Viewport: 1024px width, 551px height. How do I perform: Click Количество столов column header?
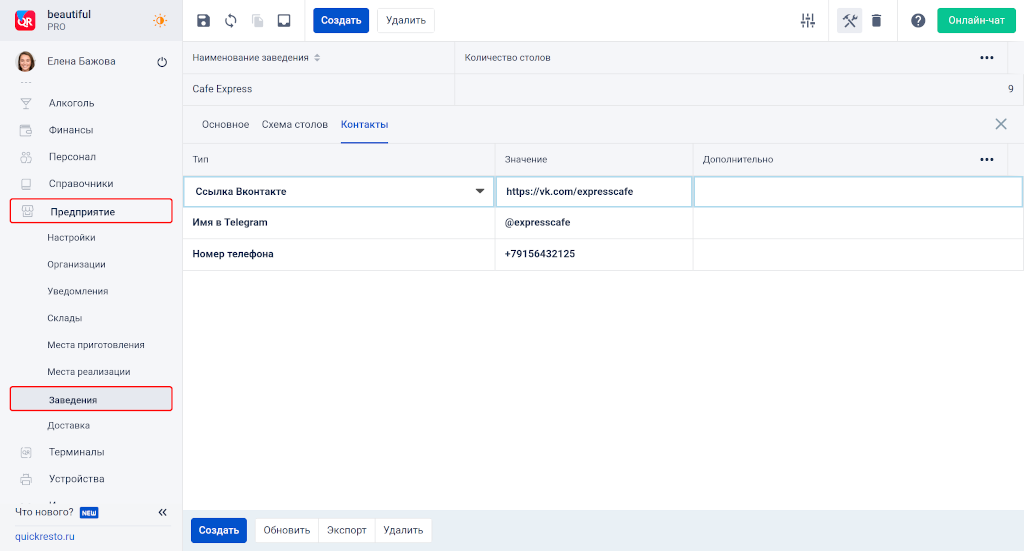pos(507,57)
